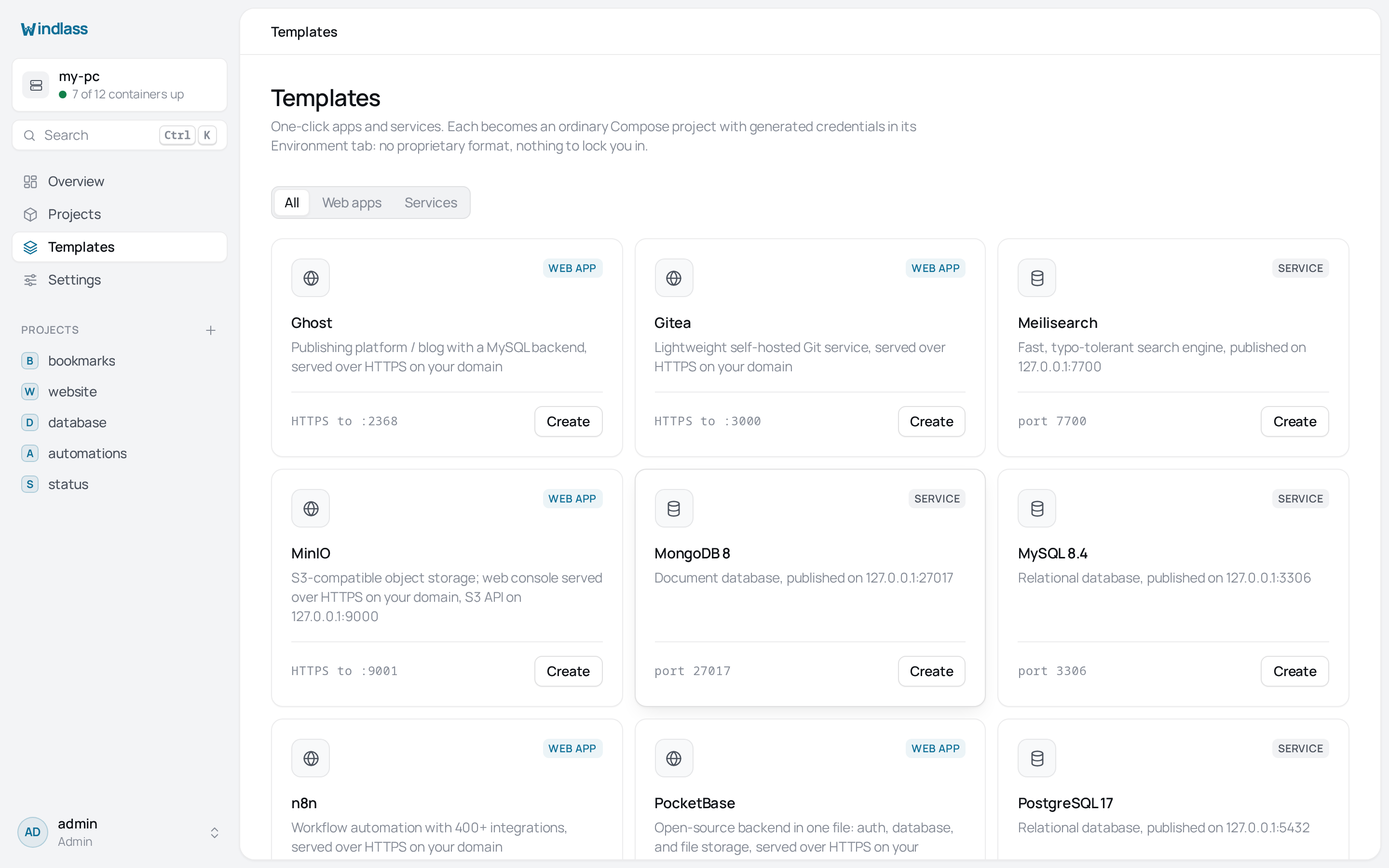Click the MongoDB 8 database icon

[674, 509]
